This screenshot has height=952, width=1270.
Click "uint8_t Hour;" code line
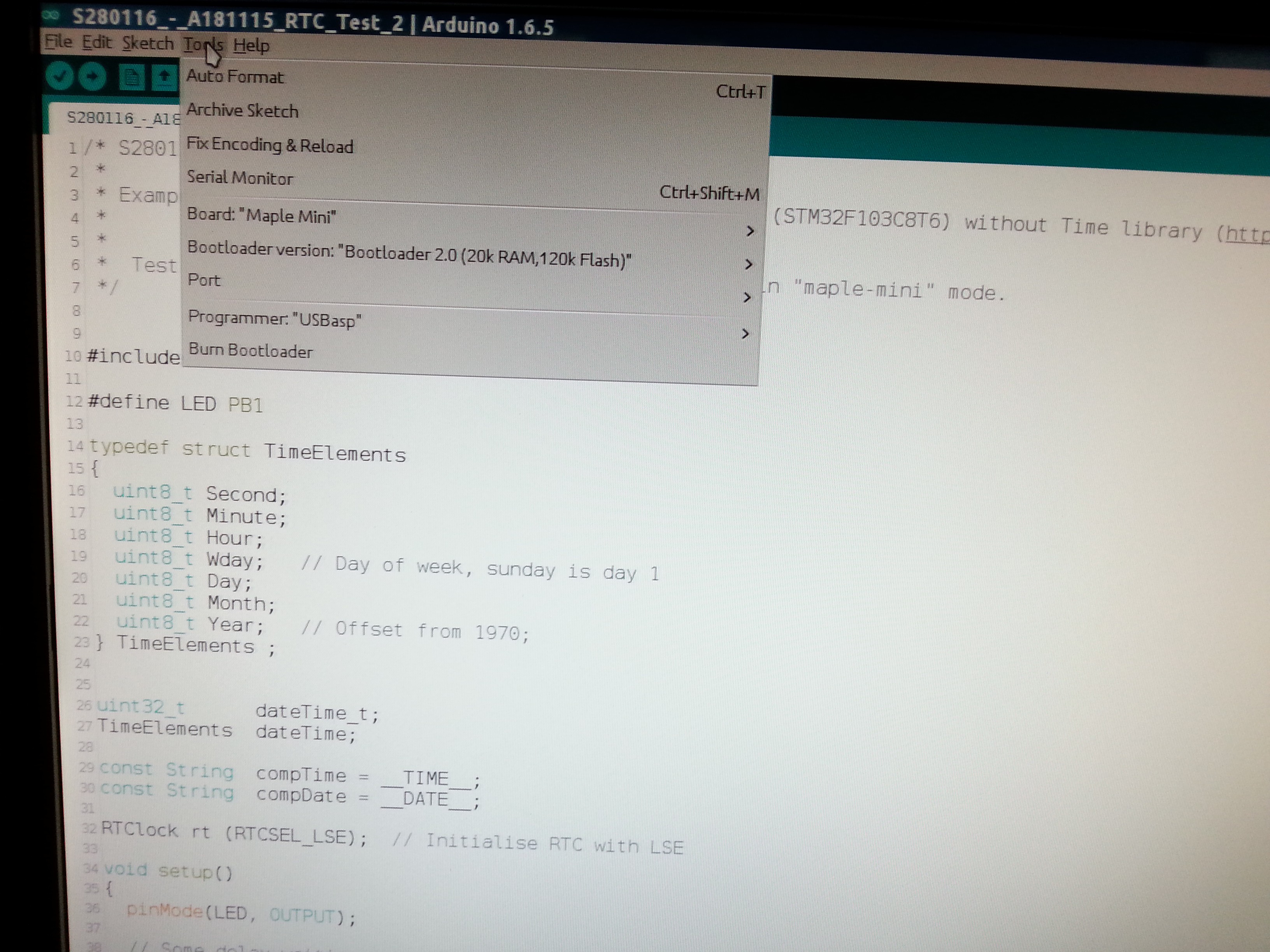point(189,537)
